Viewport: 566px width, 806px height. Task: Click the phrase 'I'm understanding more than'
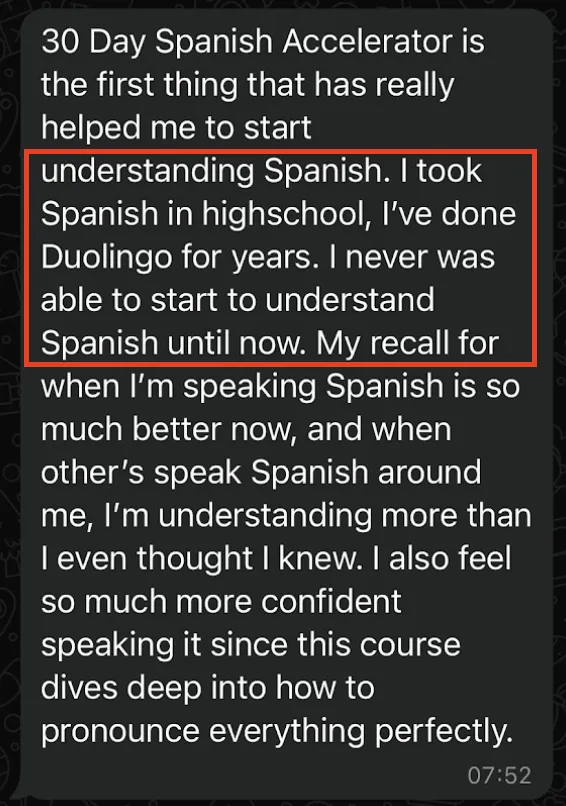click(x=318, y=516)
